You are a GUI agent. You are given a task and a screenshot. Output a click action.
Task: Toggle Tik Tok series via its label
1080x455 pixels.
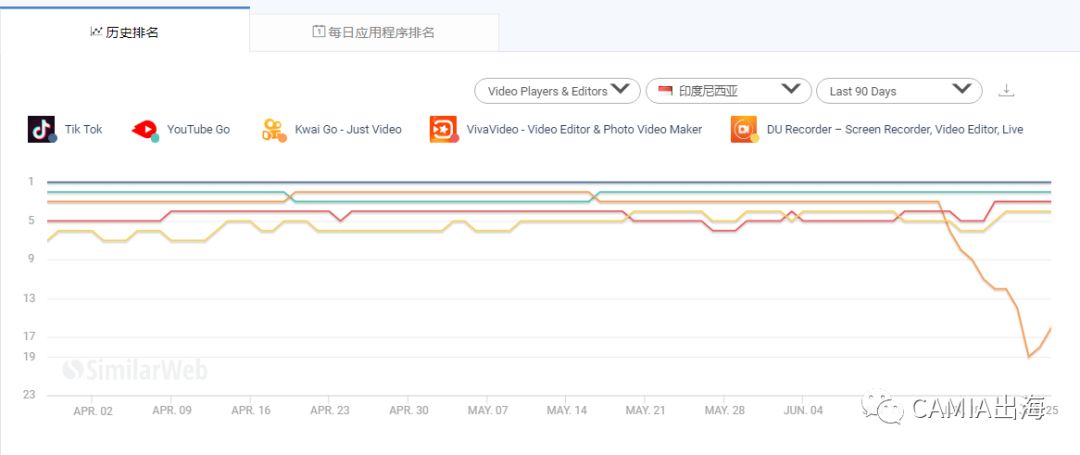pos(84,129)
